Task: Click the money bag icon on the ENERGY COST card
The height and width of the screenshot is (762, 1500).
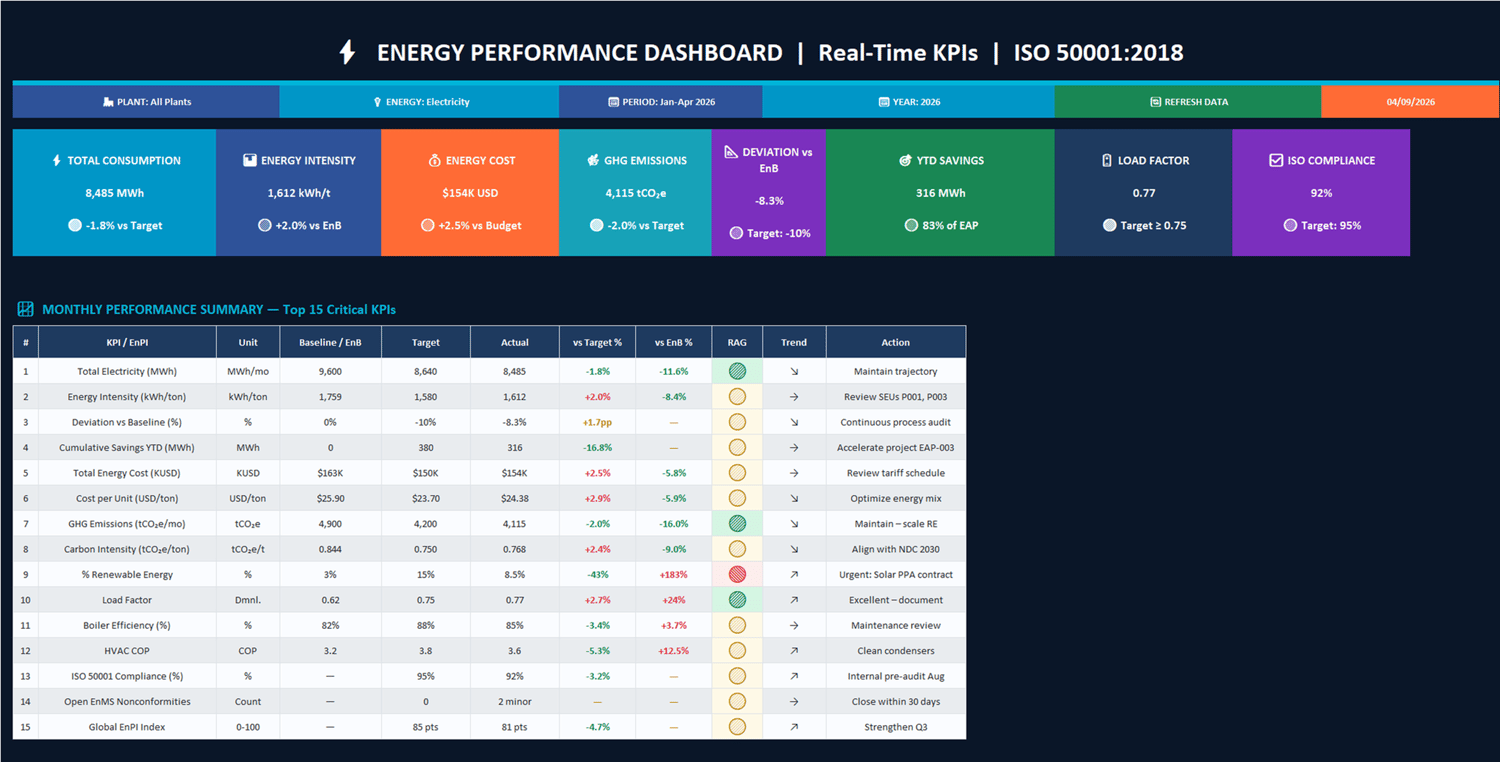Action: click(x=434, y=160)
